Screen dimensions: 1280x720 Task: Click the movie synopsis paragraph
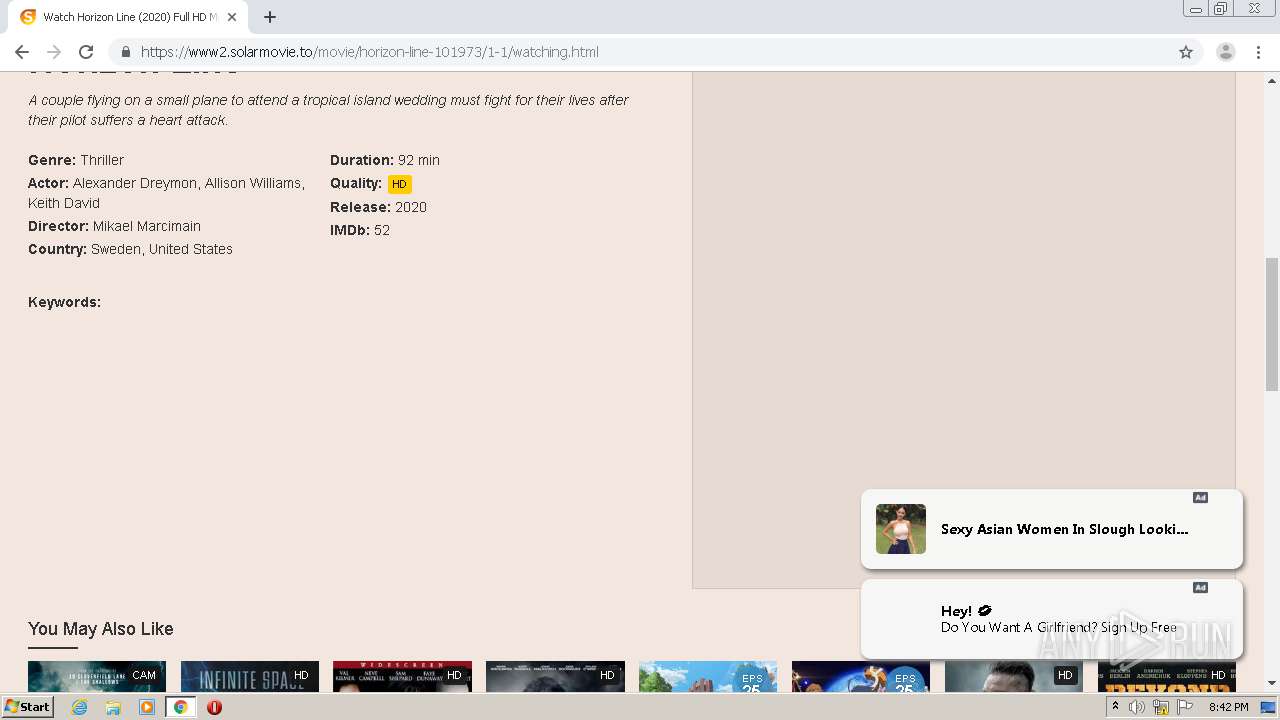tap(328, 110)
